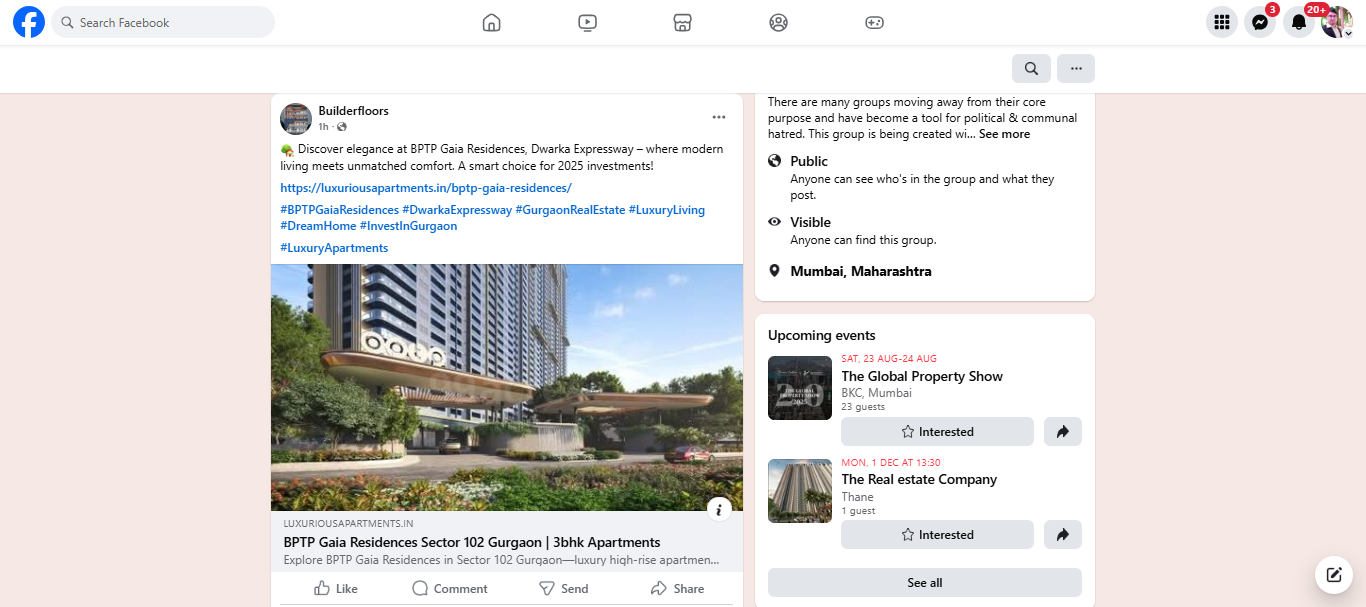Open hashtag #InvestInGurgaon
Screen dimensions: 1366x607
(x=408, y=226)
